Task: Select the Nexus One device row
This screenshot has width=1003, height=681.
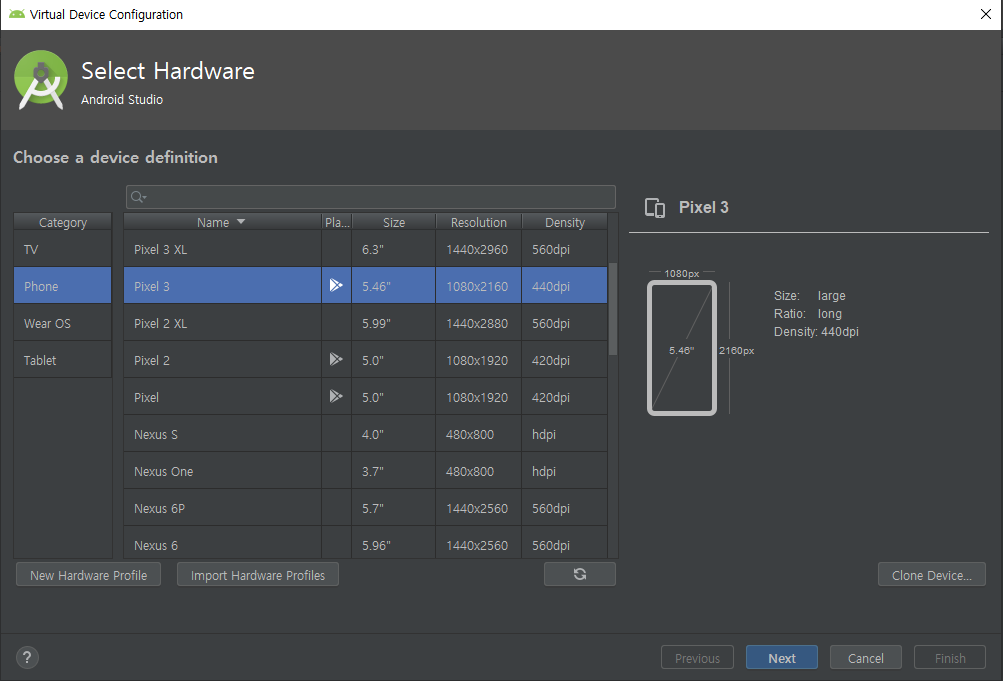Action: tap(365, 471)
